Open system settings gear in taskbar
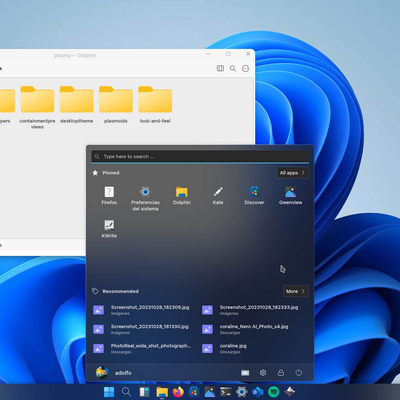 click(x=242, y=392)
